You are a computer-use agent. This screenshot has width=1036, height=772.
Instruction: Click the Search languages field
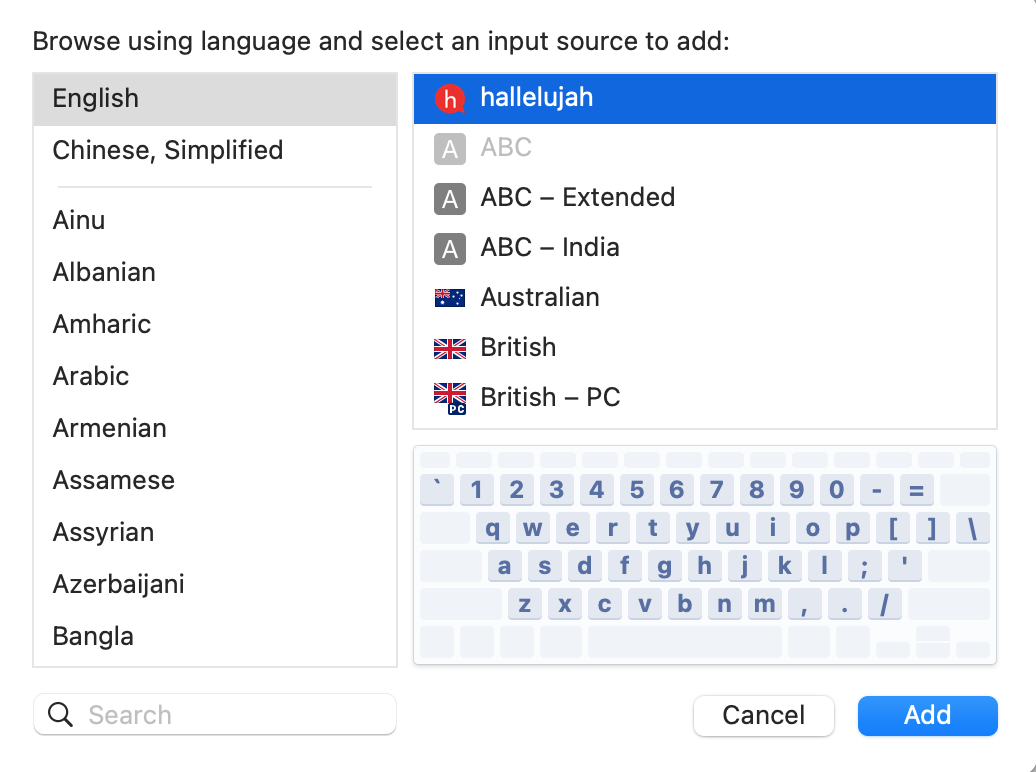point(215,714)
